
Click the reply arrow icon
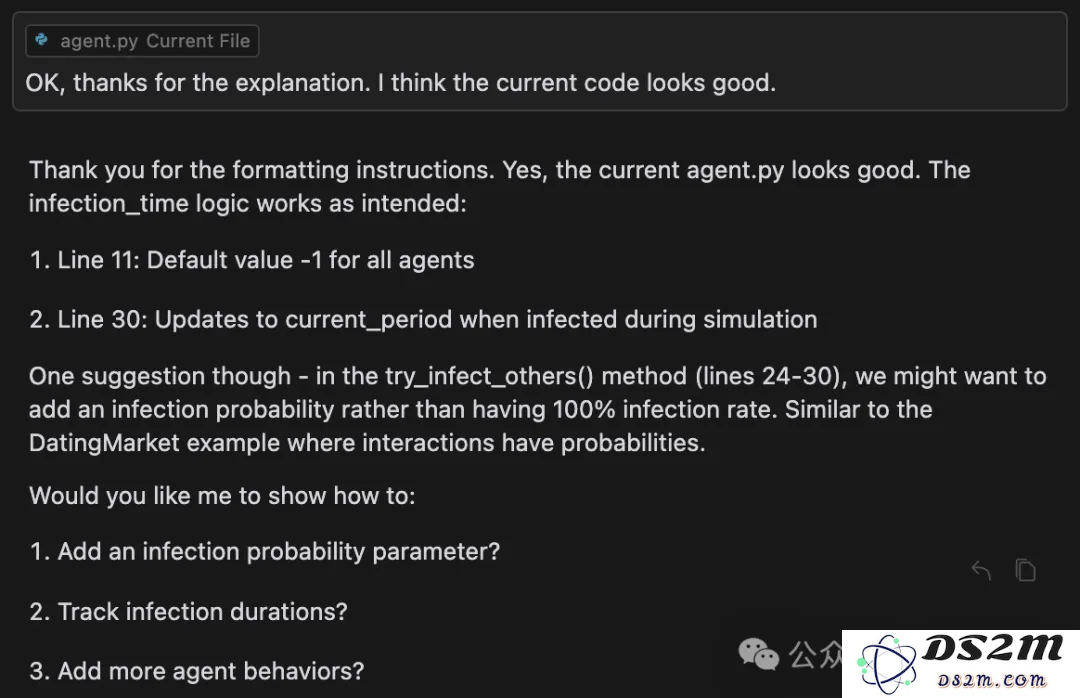pyautogui.click(x=981, y=571)
